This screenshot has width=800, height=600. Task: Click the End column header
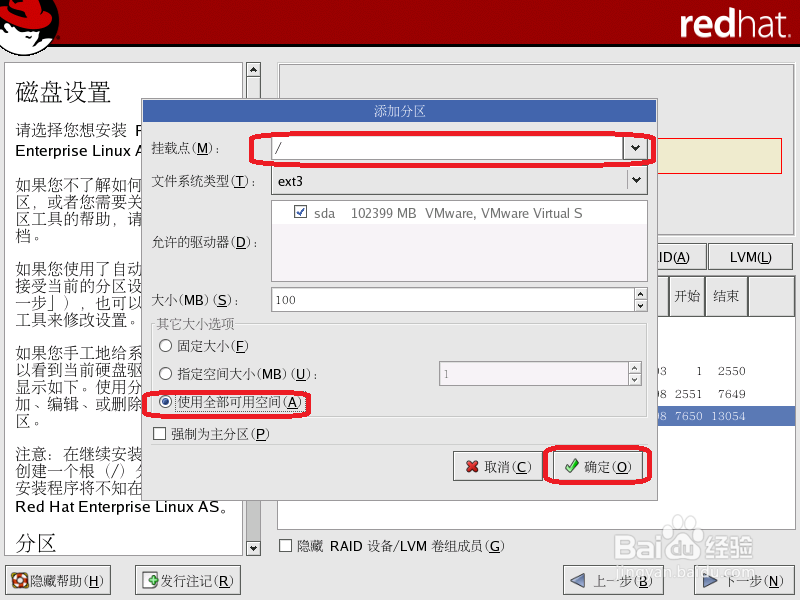tap(726, 296)
